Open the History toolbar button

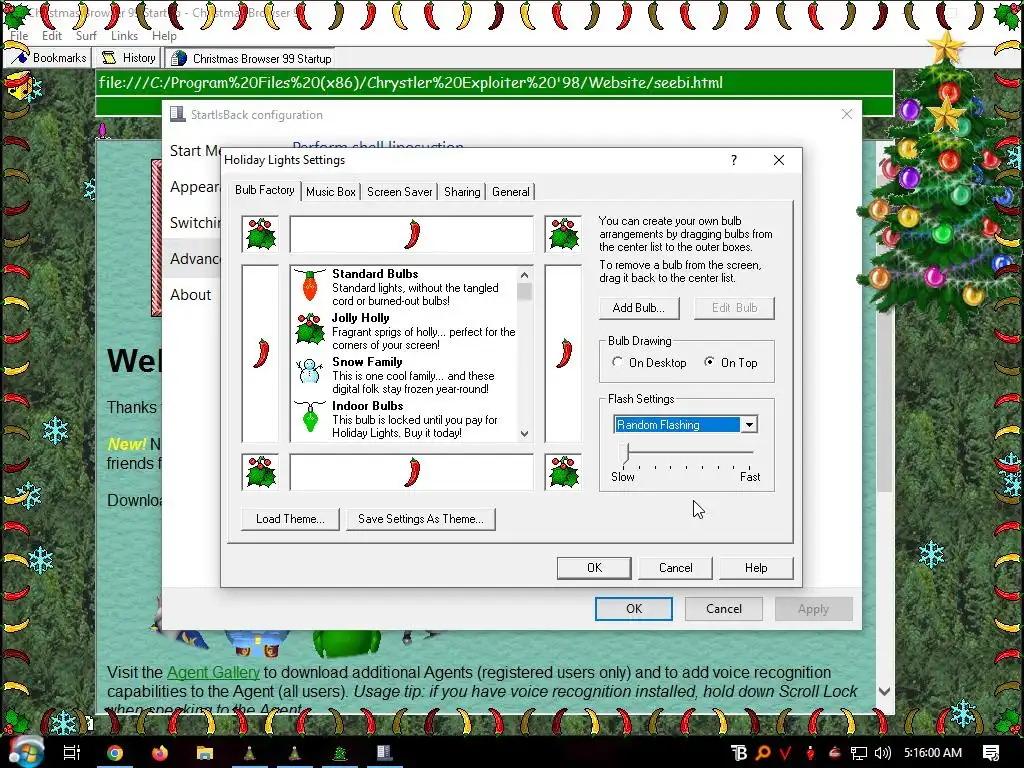point(129,58)
